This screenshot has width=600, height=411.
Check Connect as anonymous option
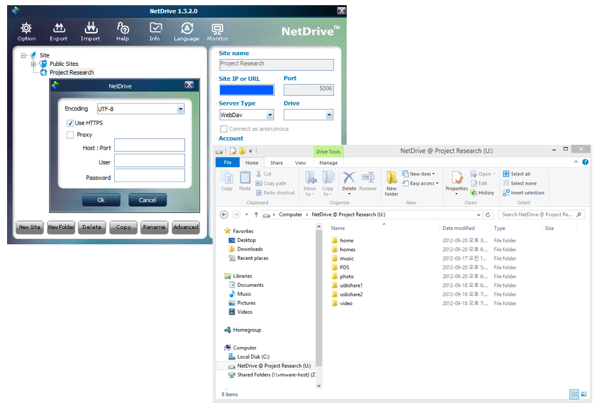tap(224, 129)
